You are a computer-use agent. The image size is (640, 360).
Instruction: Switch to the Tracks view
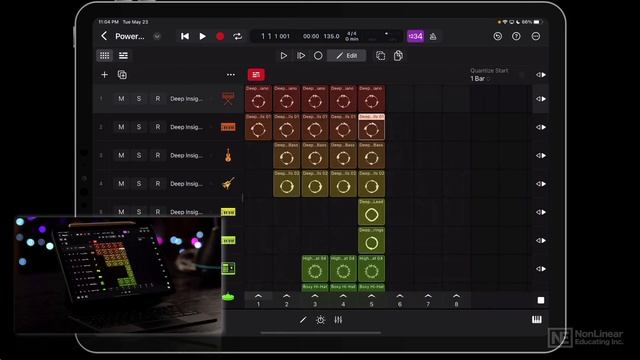tap(123, 56)
